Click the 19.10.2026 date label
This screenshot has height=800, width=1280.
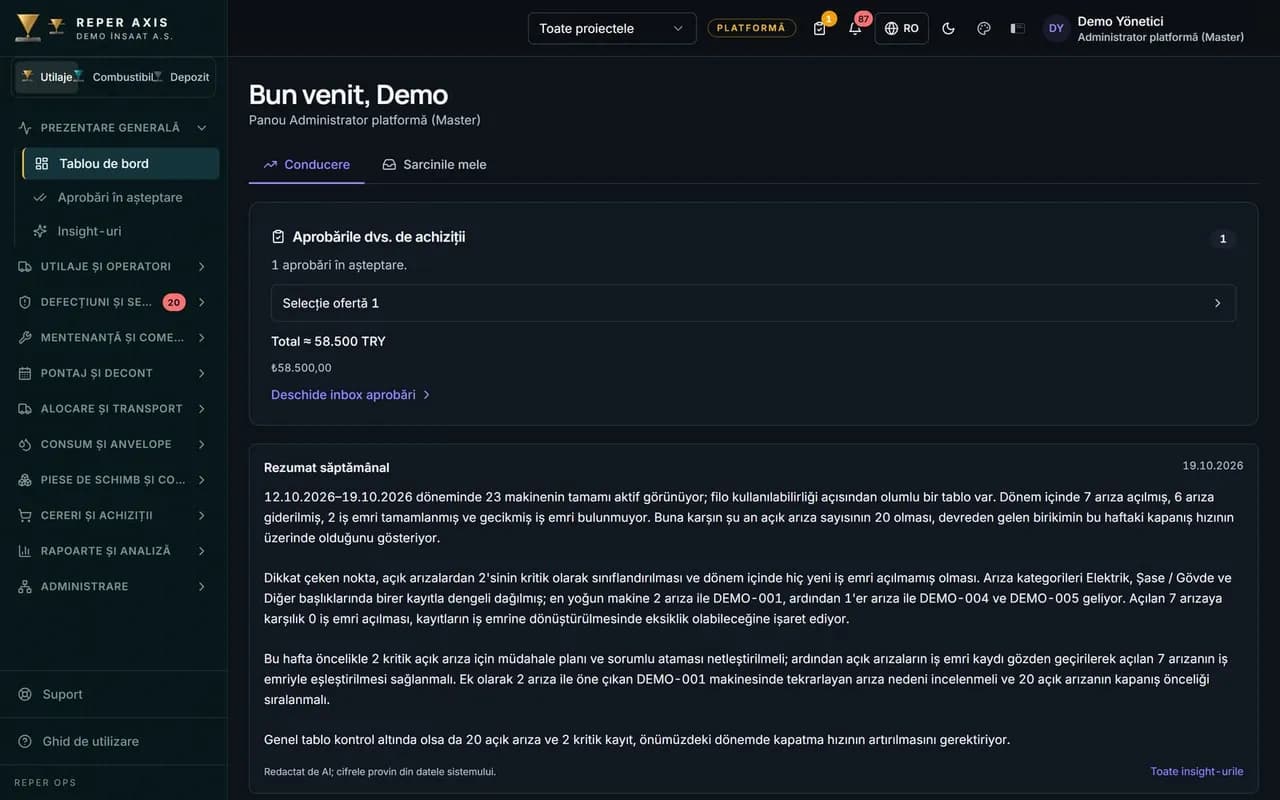tap(1212, 466)
